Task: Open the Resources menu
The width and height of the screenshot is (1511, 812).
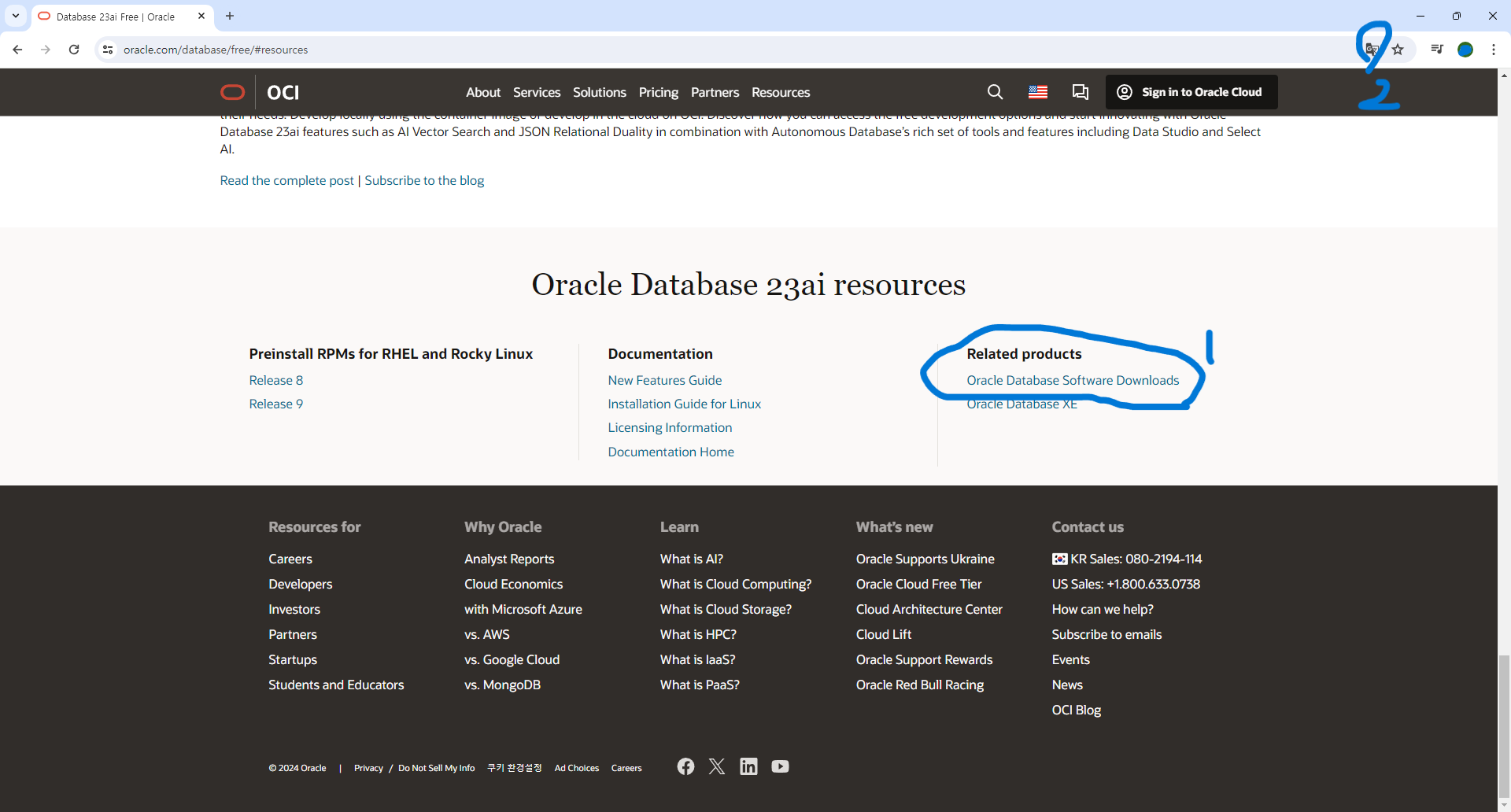Action: click(781, 92)
